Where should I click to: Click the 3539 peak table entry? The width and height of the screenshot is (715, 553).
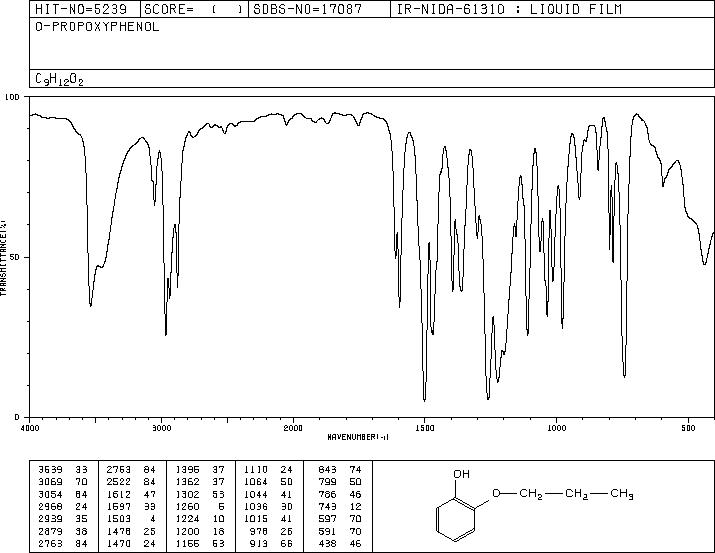tap(63, 470)
